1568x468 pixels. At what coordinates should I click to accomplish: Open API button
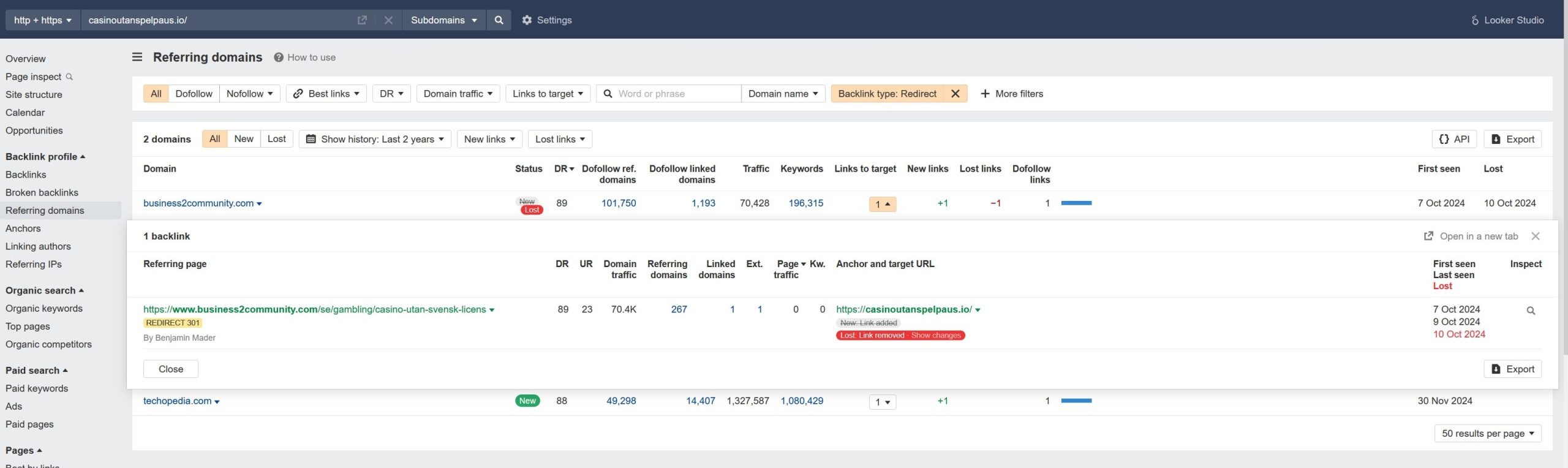(1454, 139)
